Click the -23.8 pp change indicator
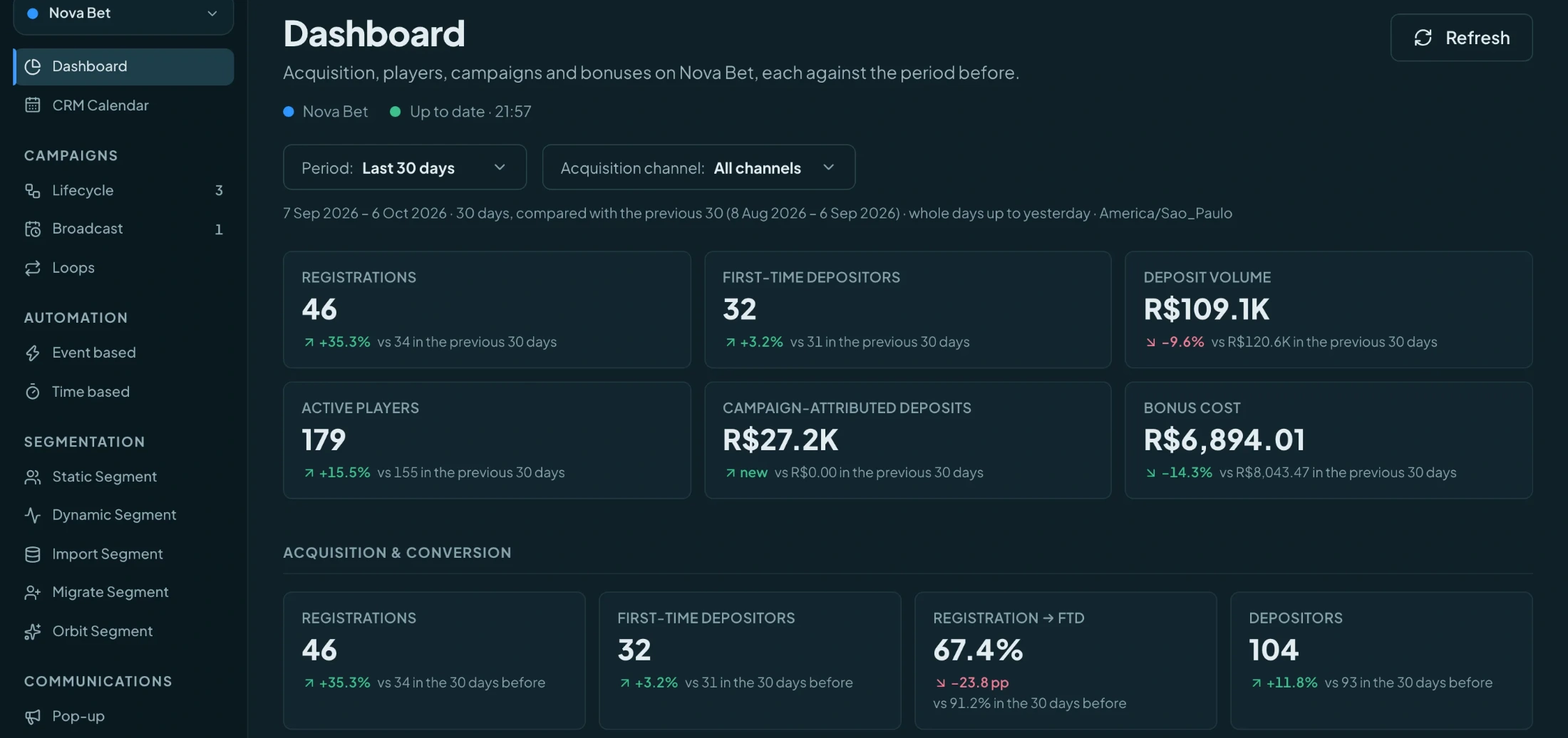Viewport: 1568px width, 738px height. 972,683
